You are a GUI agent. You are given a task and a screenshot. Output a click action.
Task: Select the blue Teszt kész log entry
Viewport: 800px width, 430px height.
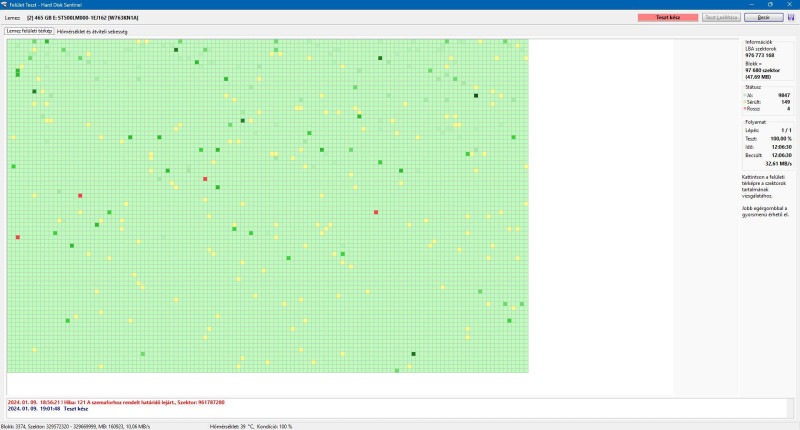[x=48, y=409]
